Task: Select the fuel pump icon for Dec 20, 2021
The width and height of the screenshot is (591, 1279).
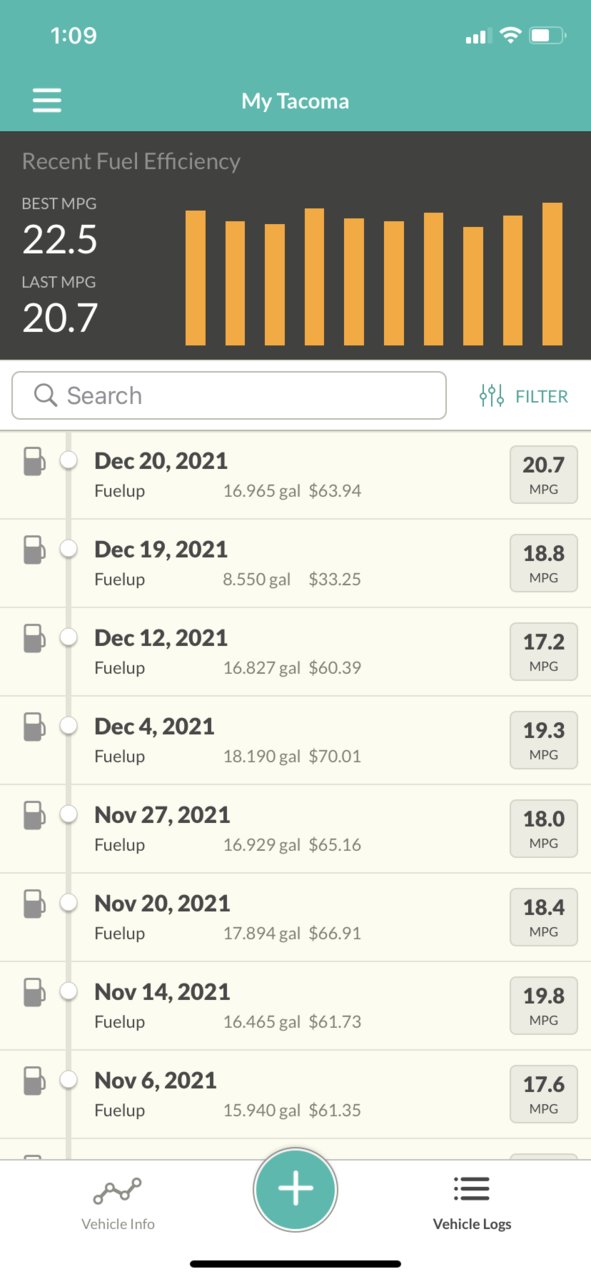Action: [35, 461]
